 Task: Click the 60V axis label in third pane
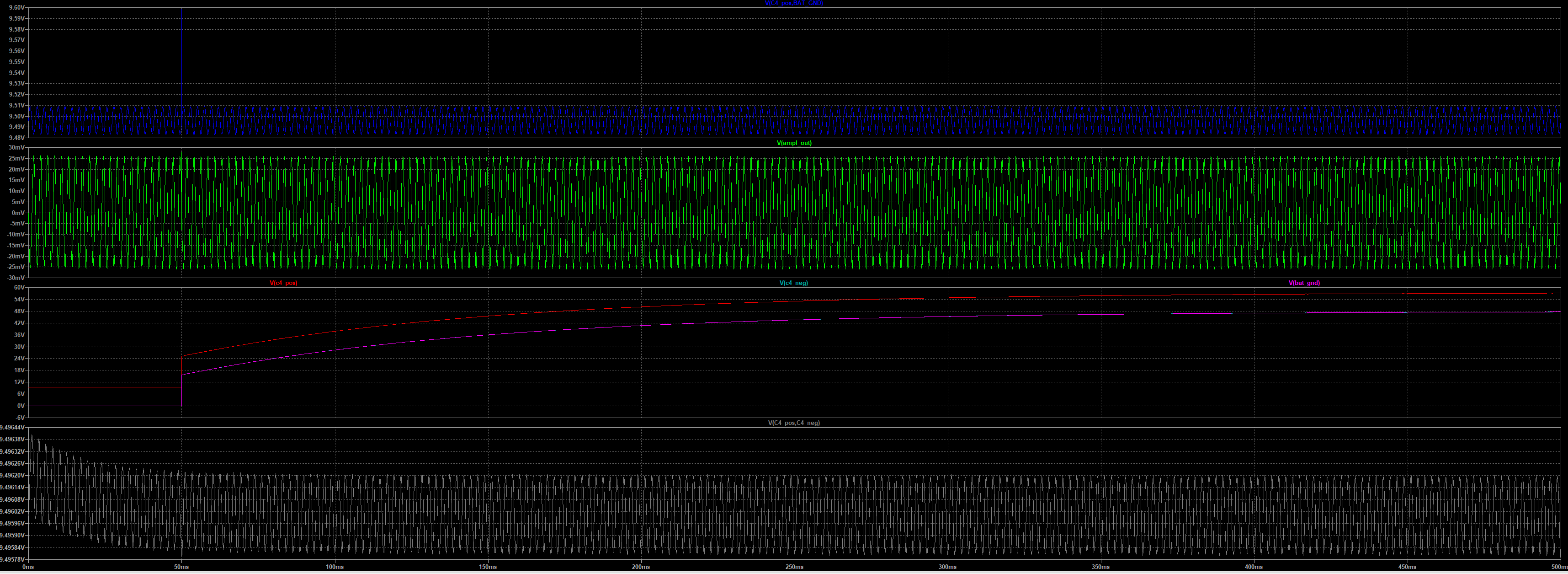[19, 288]
